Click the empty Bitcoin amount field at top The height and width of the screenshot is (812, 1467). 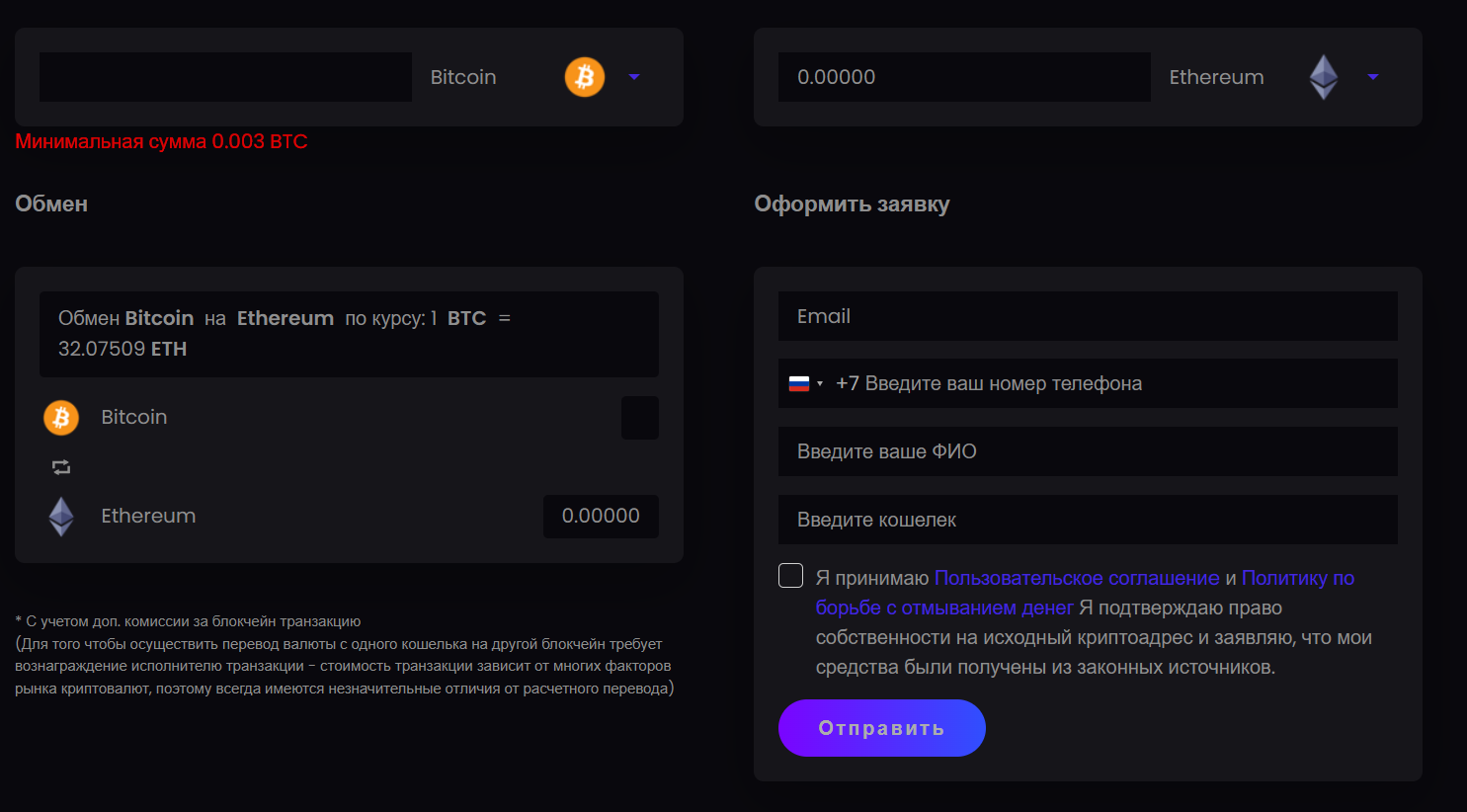225,77
